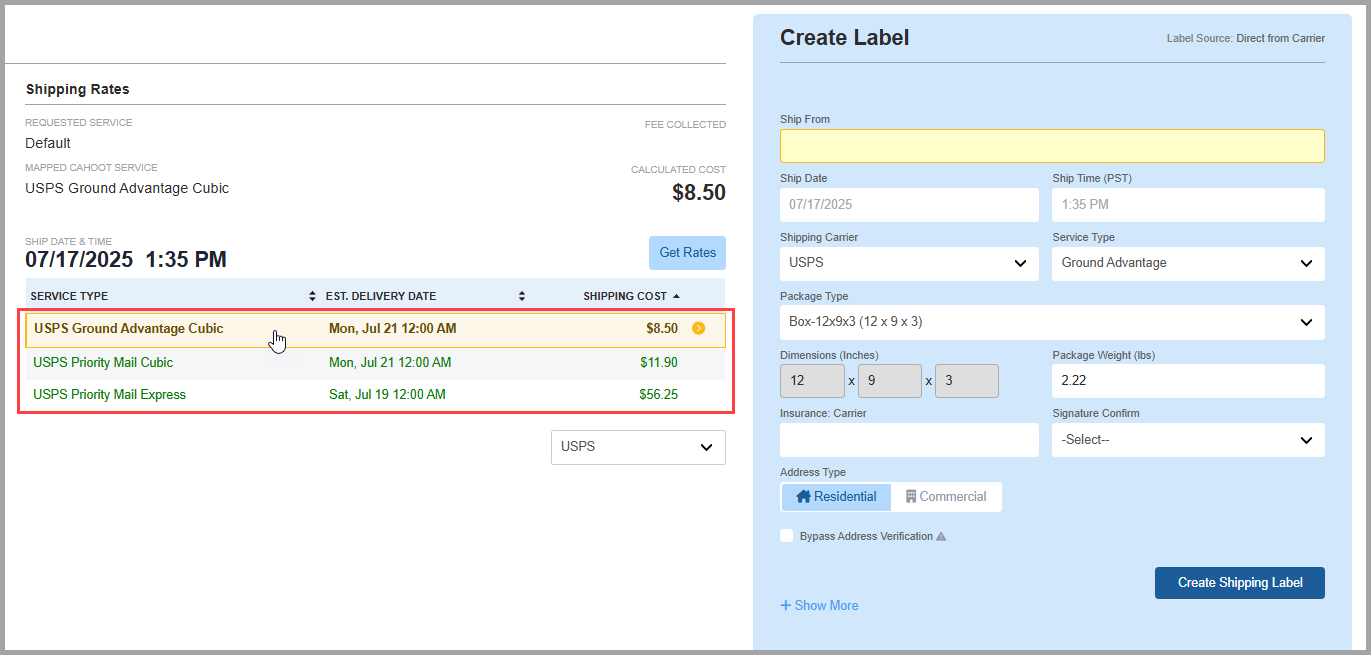Viewport: 1371px width, 655px height.
Task: Click the length dimension field showing 12
Action: click(812, 381)
